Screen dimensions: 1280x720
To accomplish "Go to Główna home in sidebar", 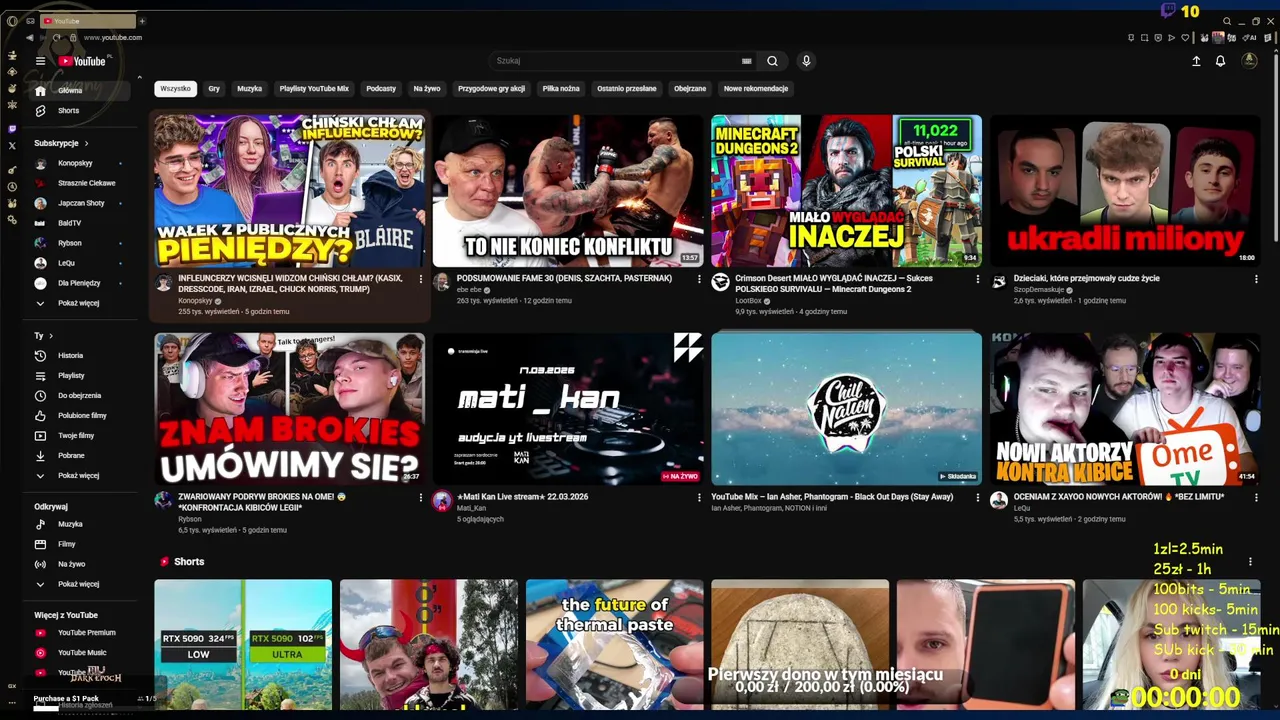I will (x=80, y=91).
